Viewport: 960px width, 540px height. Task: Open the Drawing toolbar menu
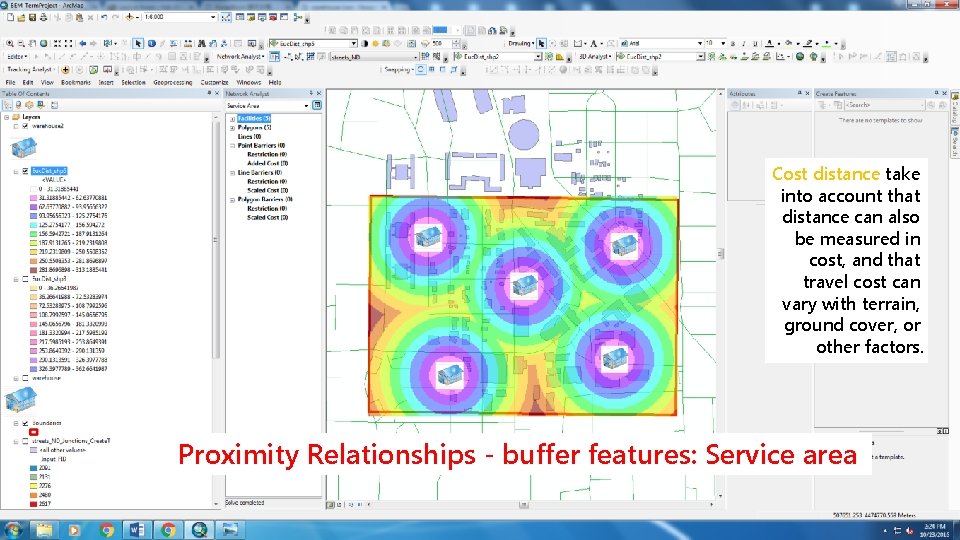[521, 43]
